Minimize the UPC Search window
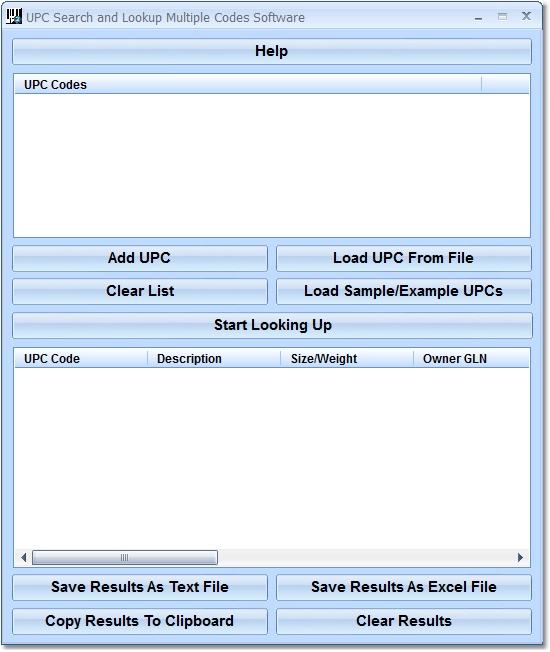The image size is (550, 652). pos(478,17)
